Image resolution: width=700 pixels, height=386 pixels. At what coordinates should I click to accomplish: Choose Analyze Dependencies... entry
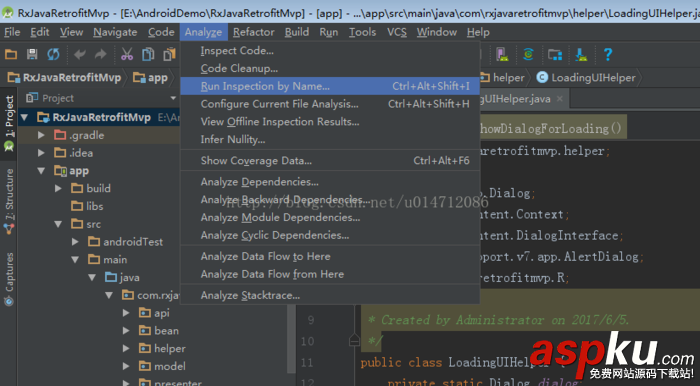pos(330,182)
